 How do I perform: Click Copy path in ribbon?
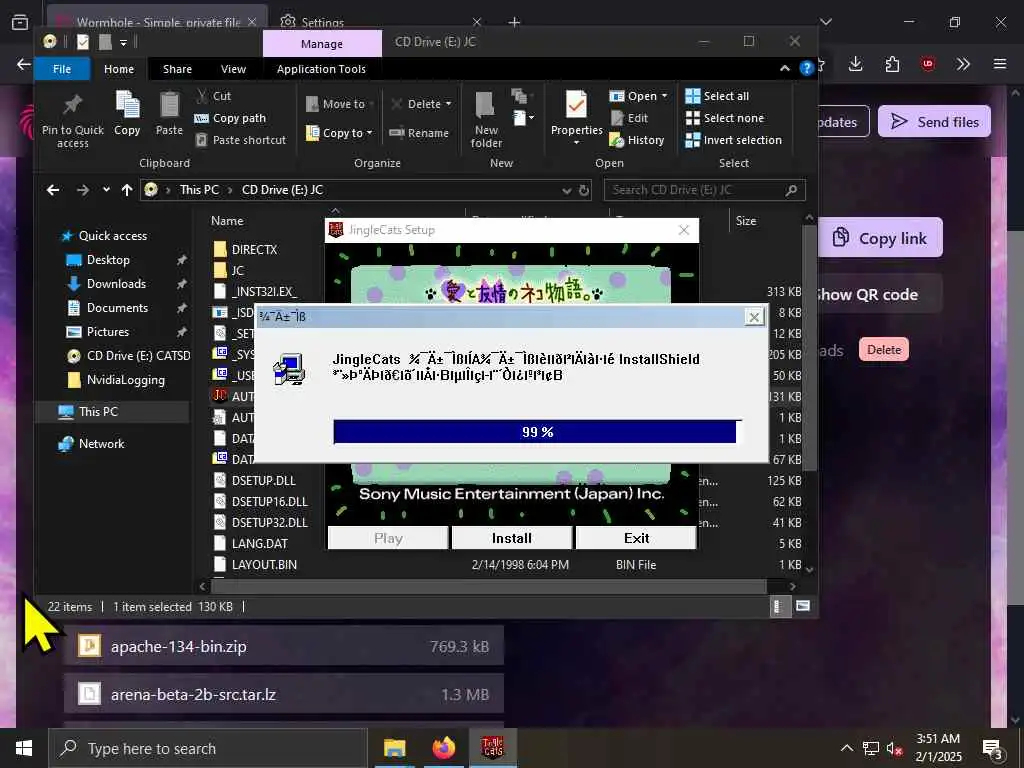pyautogui.click(x=231, y=118)
